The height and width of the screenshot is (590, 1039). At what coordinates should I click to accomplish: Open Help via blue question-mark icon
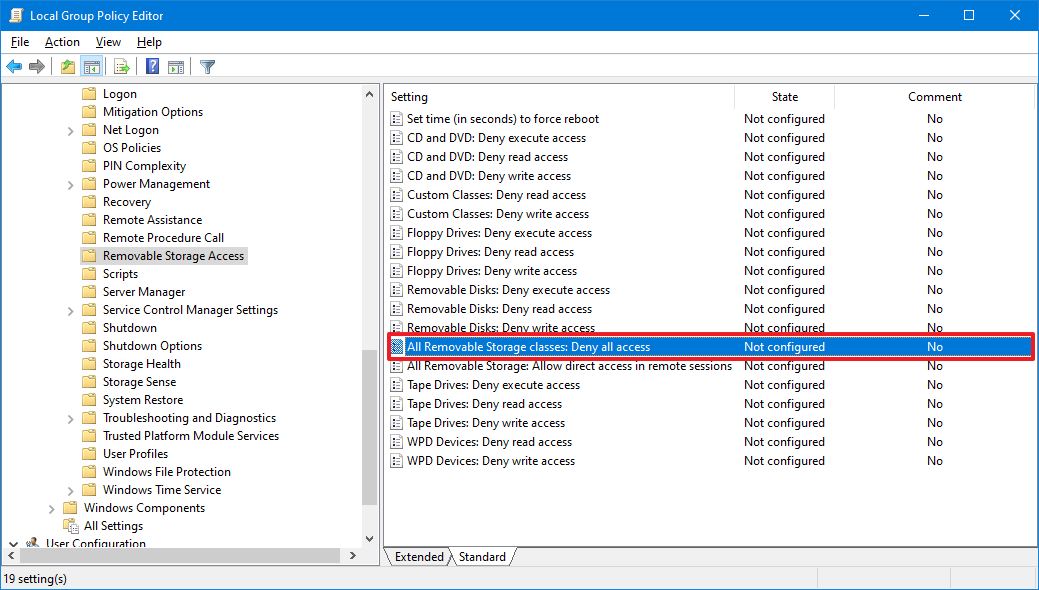(x=152, y=67)
